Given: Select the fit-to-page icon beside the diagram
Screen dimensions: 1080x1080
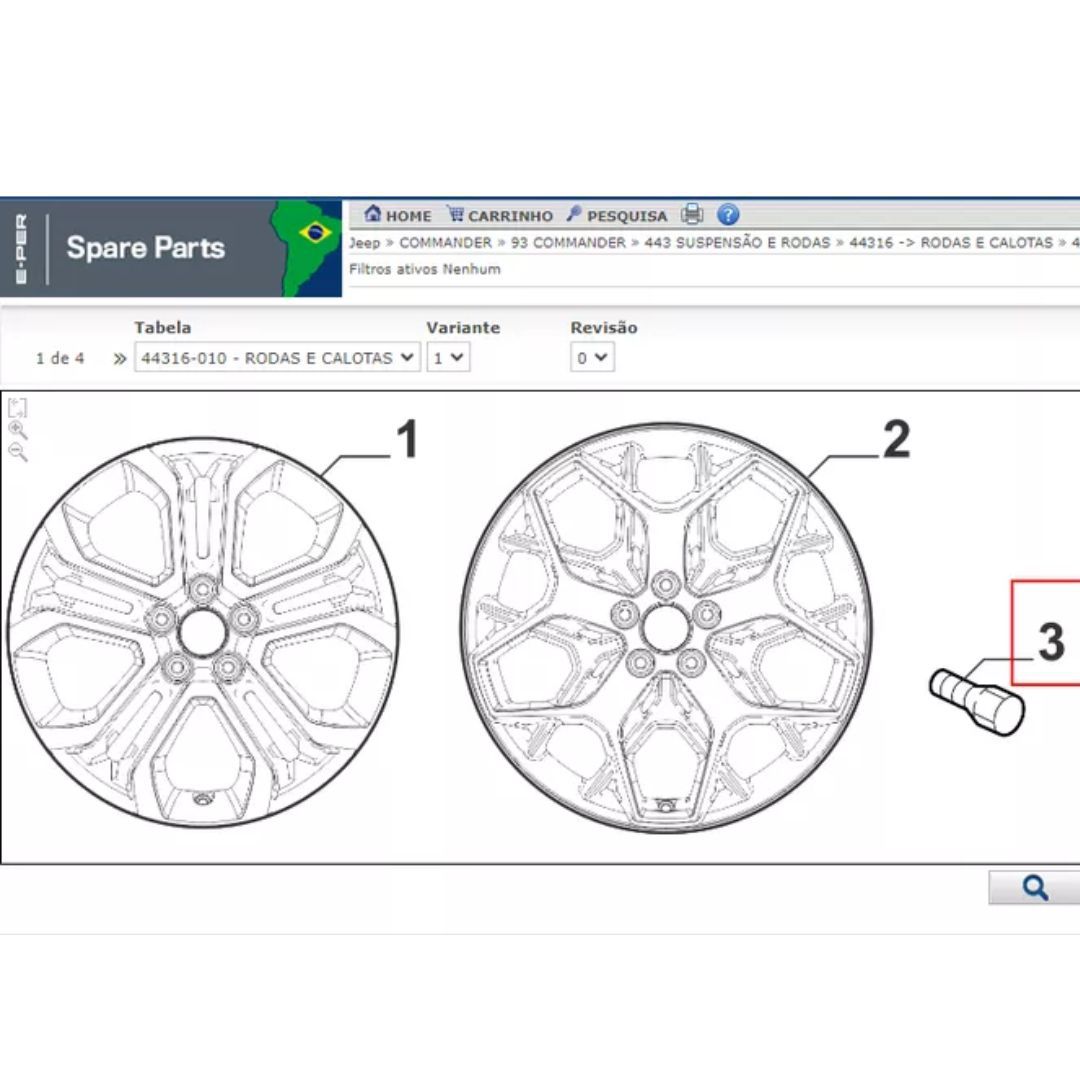Looking at the screenshot, I should (x=18, y=407).
